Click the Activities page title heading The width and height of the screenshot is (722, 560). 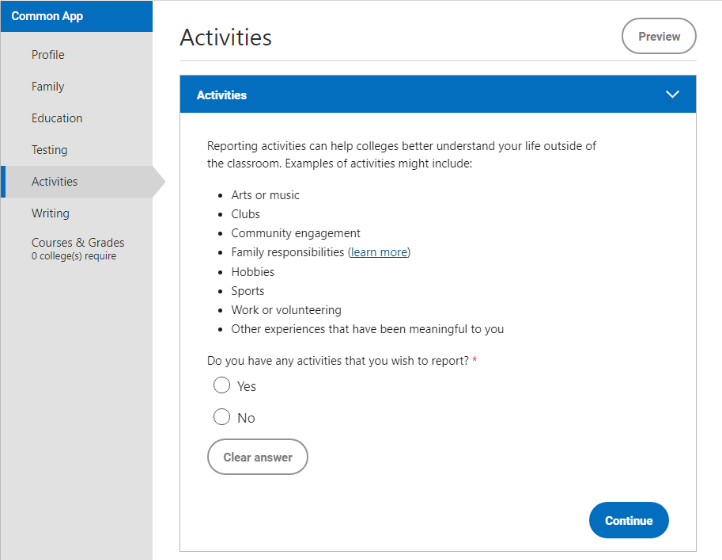click(226, 37)
